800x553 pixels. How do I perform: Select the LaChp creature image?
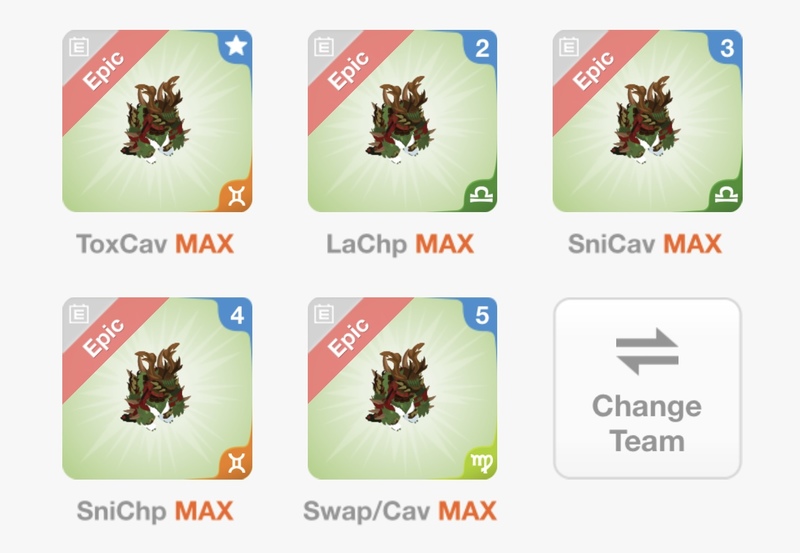[x=401, y=120]
